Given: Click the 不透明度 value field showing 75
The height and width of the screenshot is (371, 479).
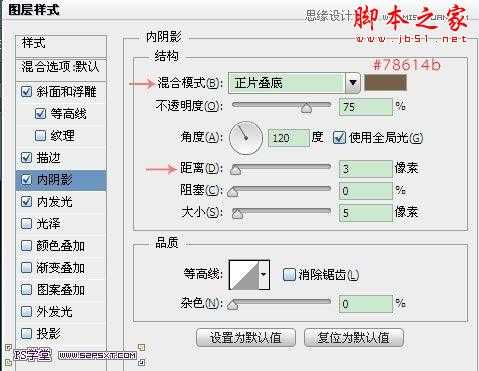Looking at the screenshot, I should point(366,107).
